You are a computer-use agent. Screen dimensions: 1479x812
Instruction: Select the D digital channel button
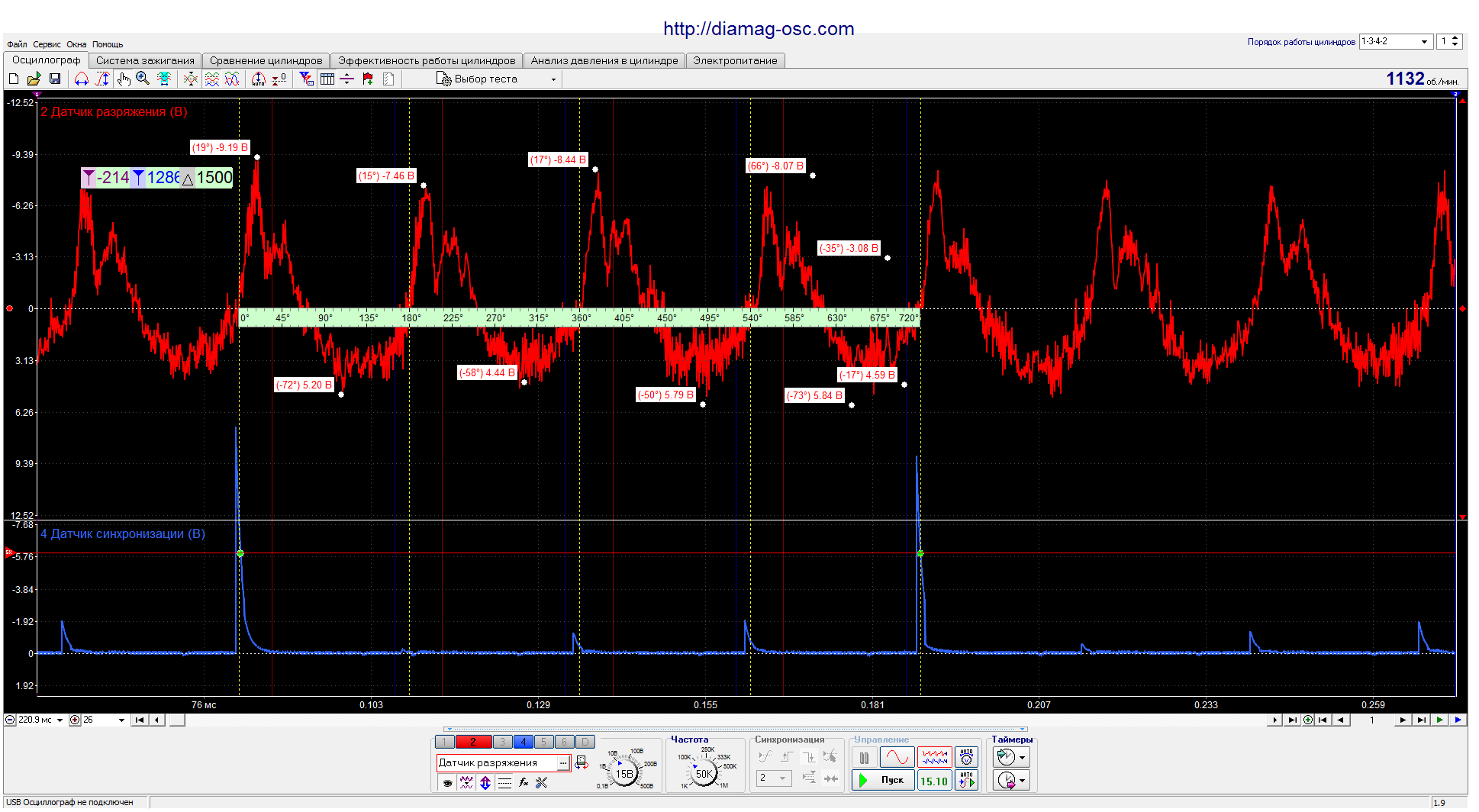[585, 742]
